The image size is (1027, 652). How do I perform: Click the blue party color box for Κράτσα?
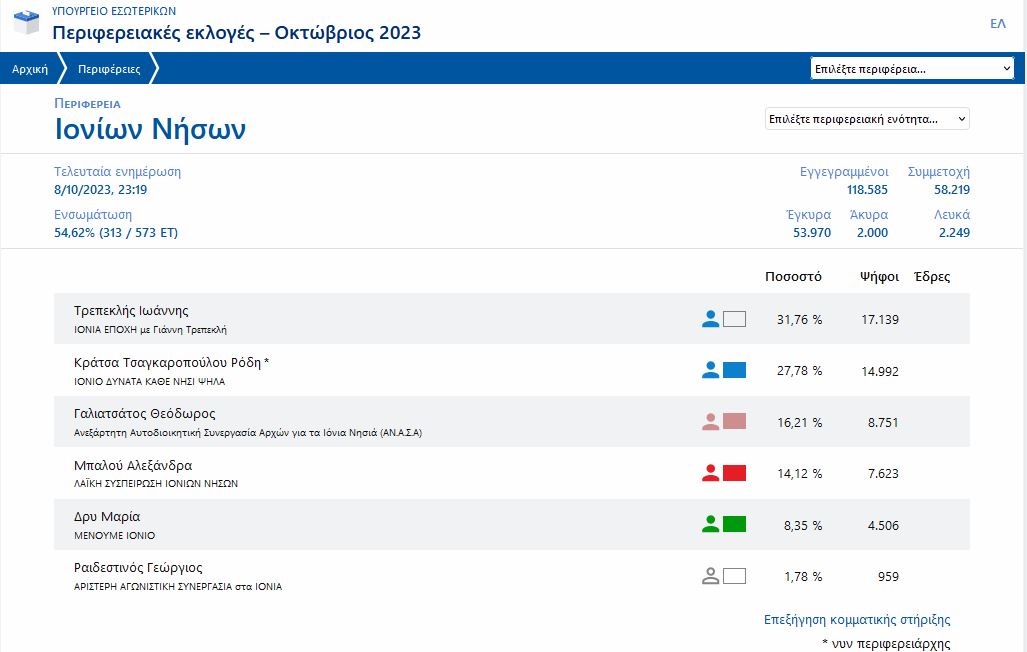pos(734,370)
